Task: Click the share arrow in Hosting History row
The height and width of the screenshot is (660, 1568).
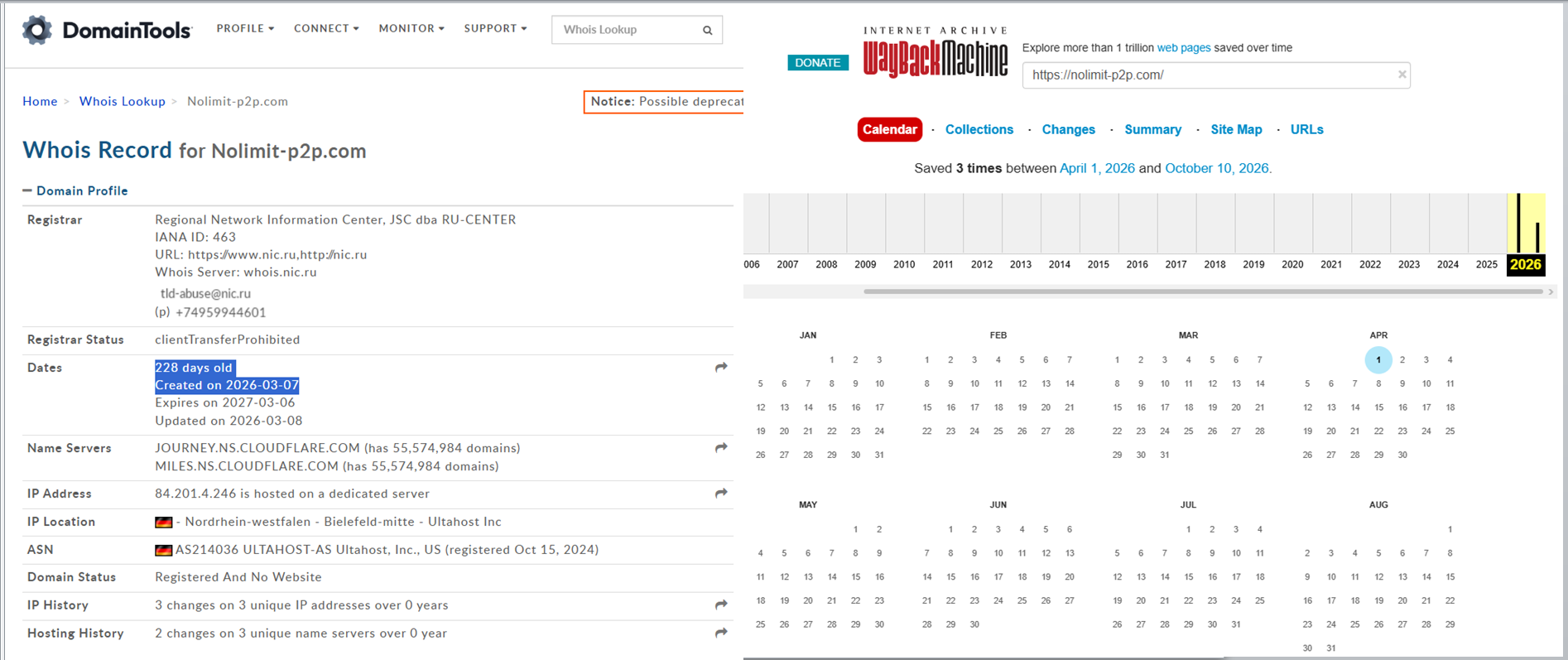Action: click(x=721, y=633)
